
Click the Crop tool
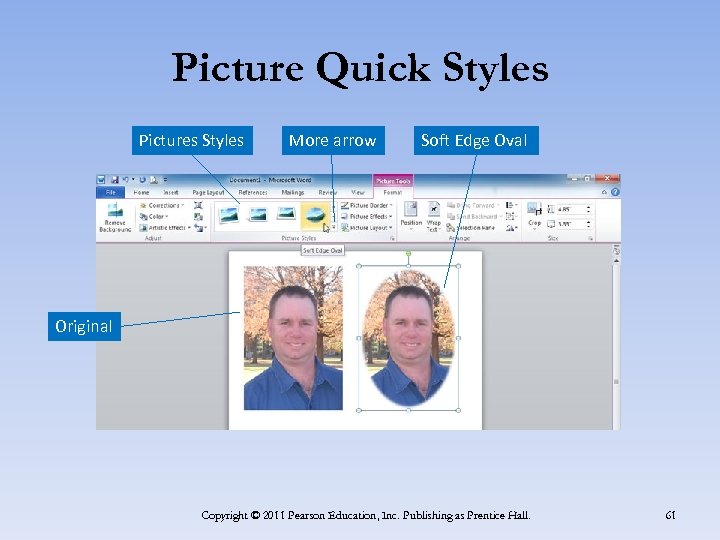point(534,215)
